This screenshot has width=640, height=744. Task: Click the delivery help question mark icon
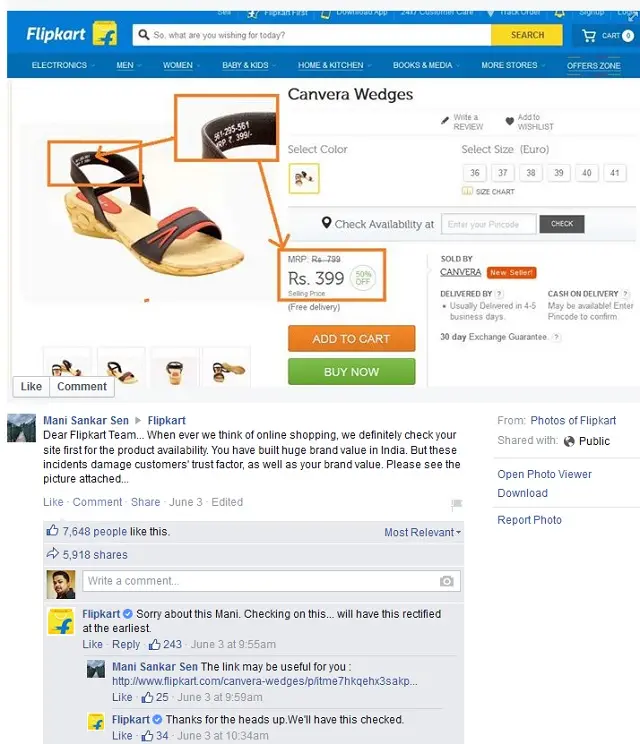click(x=496, y=294)
